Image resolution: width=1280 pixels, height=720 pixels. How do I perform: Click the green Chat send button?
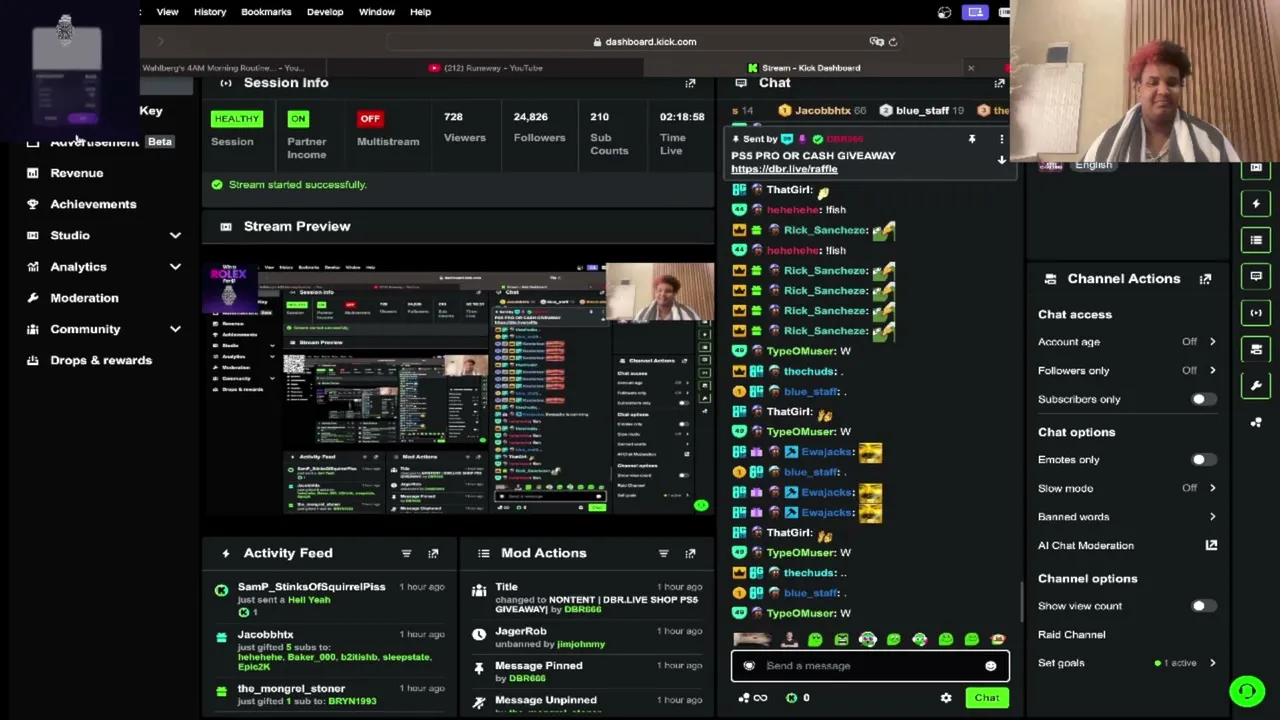coord(987,698)
